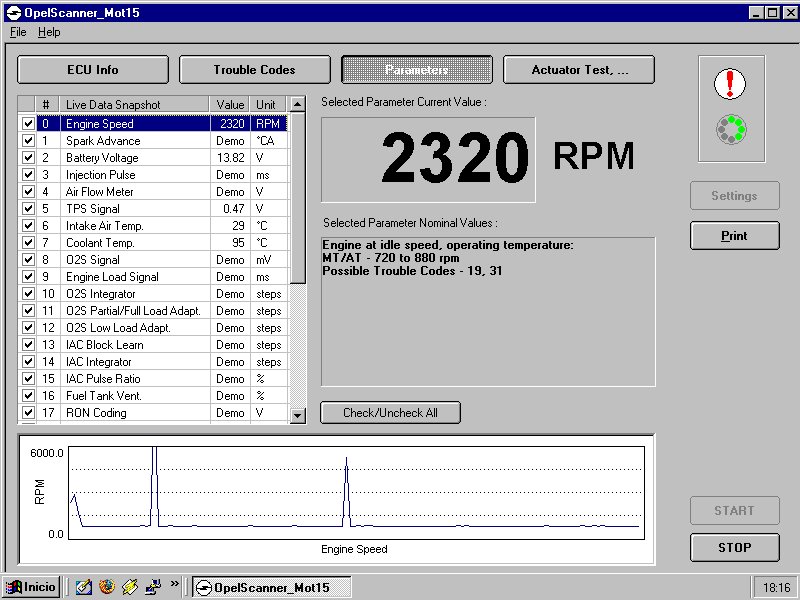This screenshot has height=600, width=800.
Task: Uncheck the Coolant Temp. checkbox
Action: 28,243
